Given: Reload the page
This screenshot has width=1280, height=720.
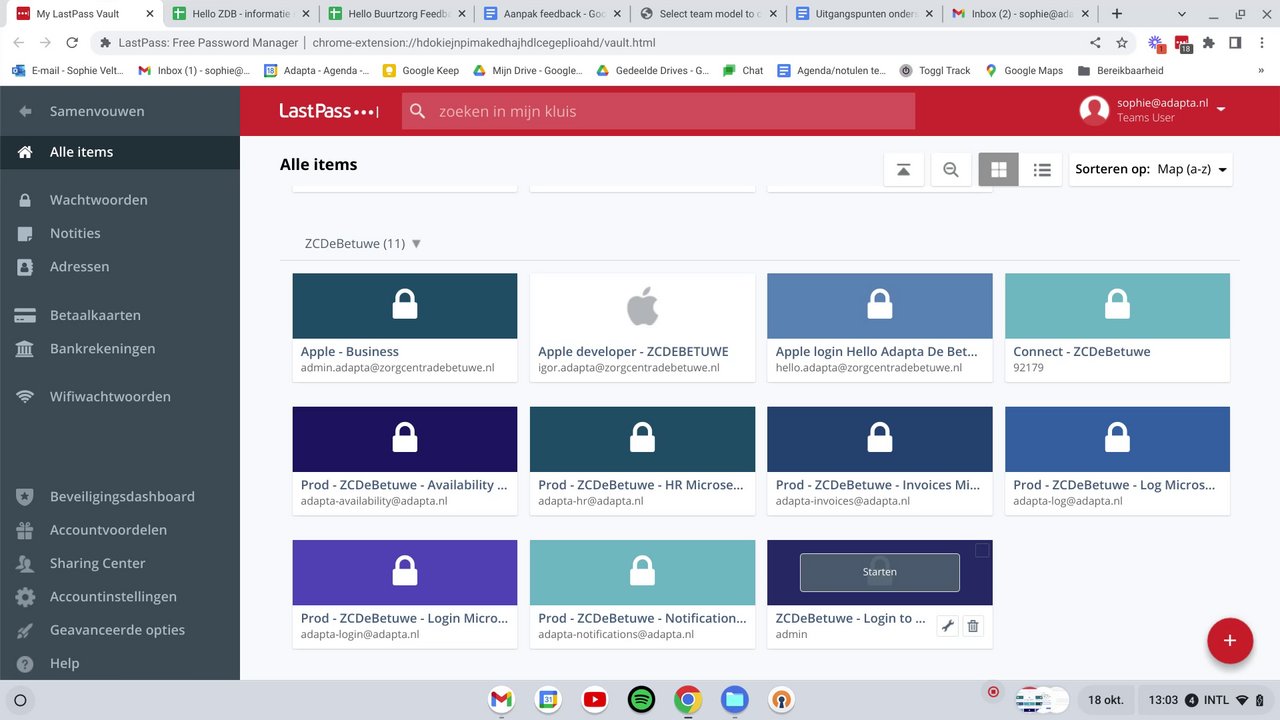Looking at the screenshot, I should click(72, 43).
